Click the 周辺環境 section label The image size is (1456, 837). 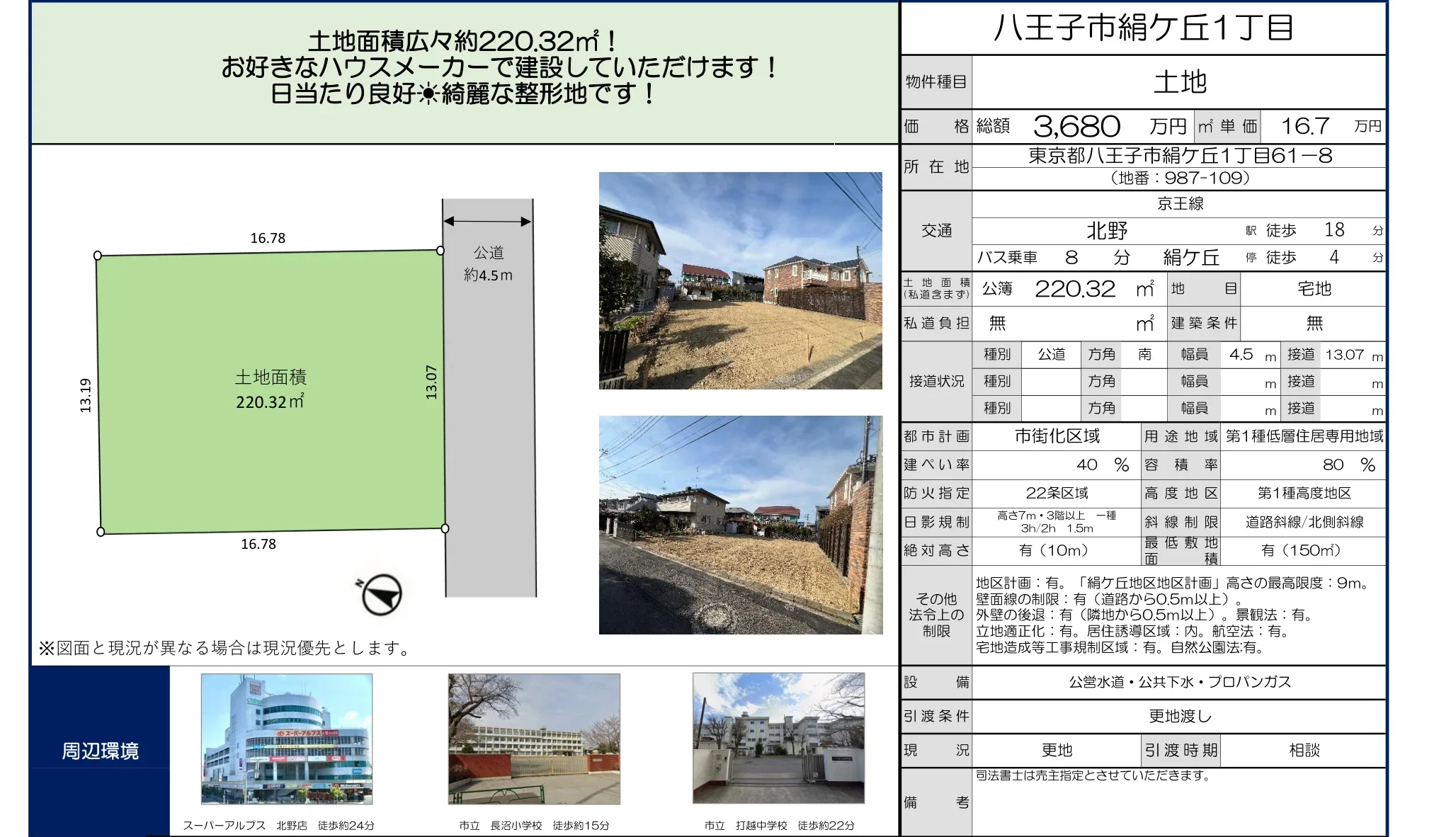(x=101, y=752)
